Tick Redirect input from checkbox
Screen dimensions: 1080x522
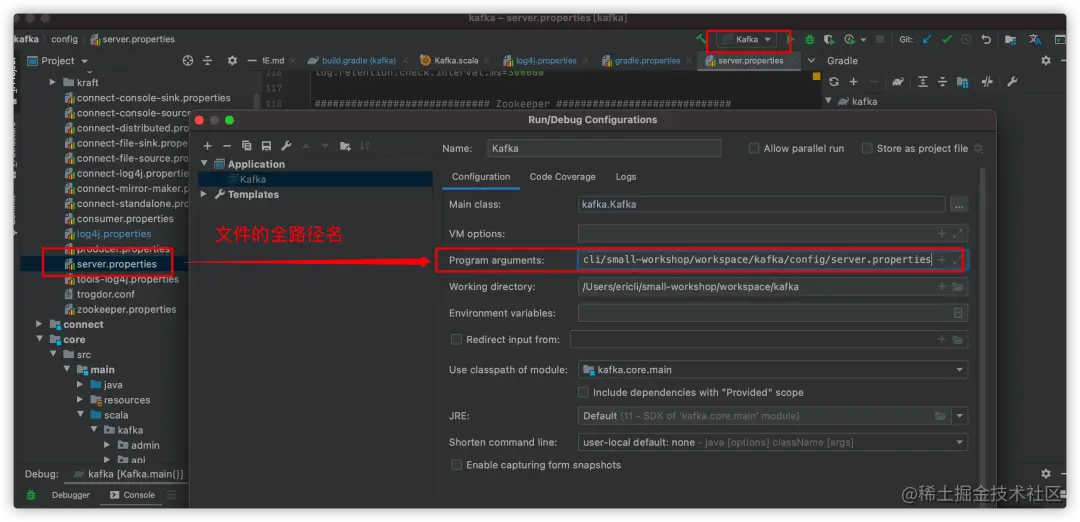456,339
